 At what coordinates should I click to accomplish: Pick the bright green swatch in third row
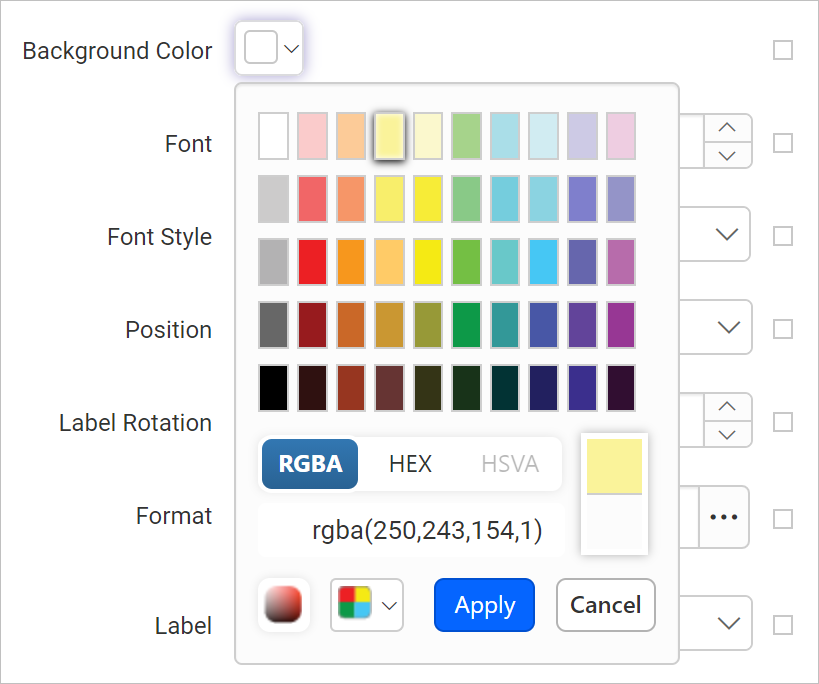pyautogui.click(x=466, y=262)
